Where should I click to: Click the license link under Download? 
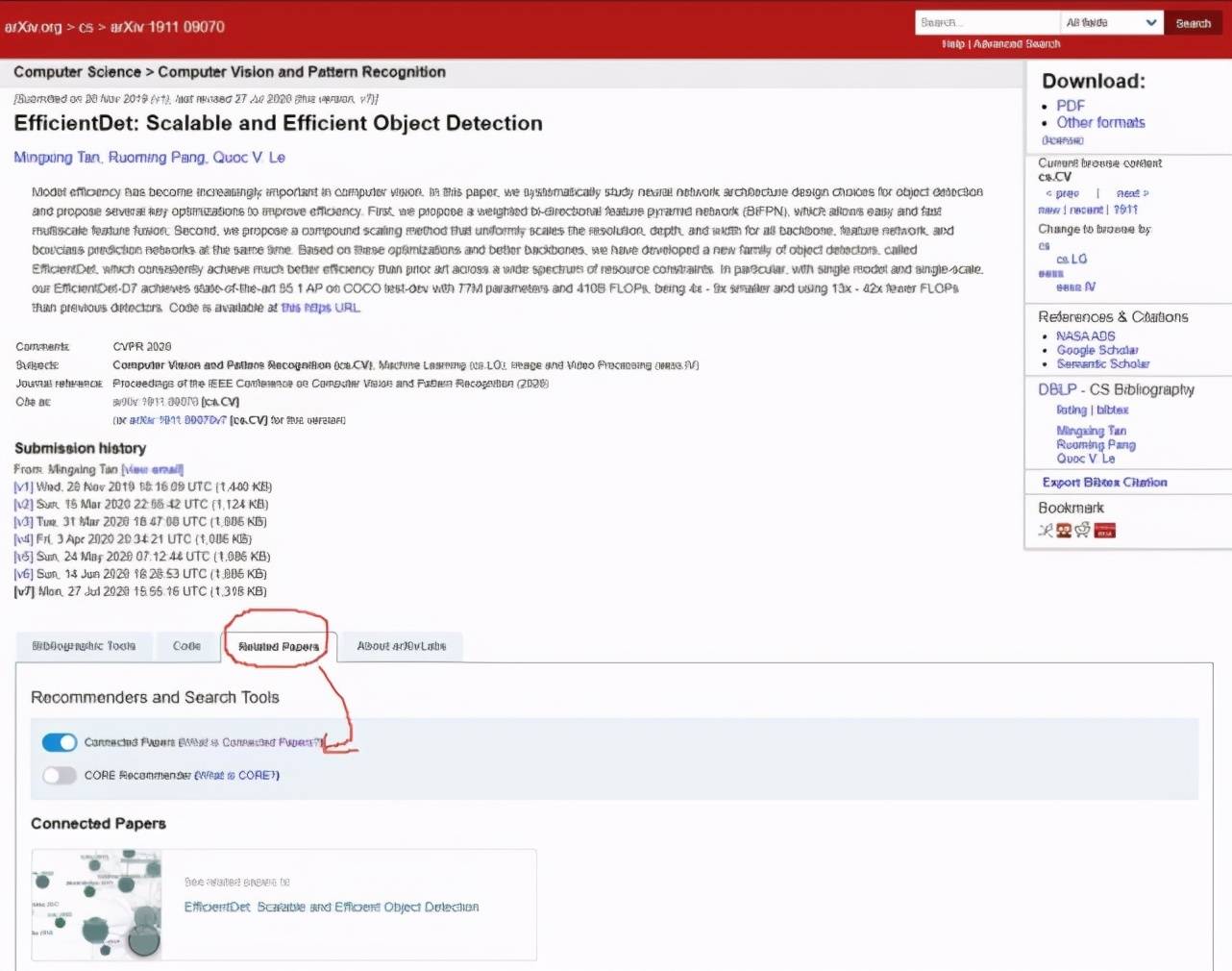click(x=1063, y=140)
